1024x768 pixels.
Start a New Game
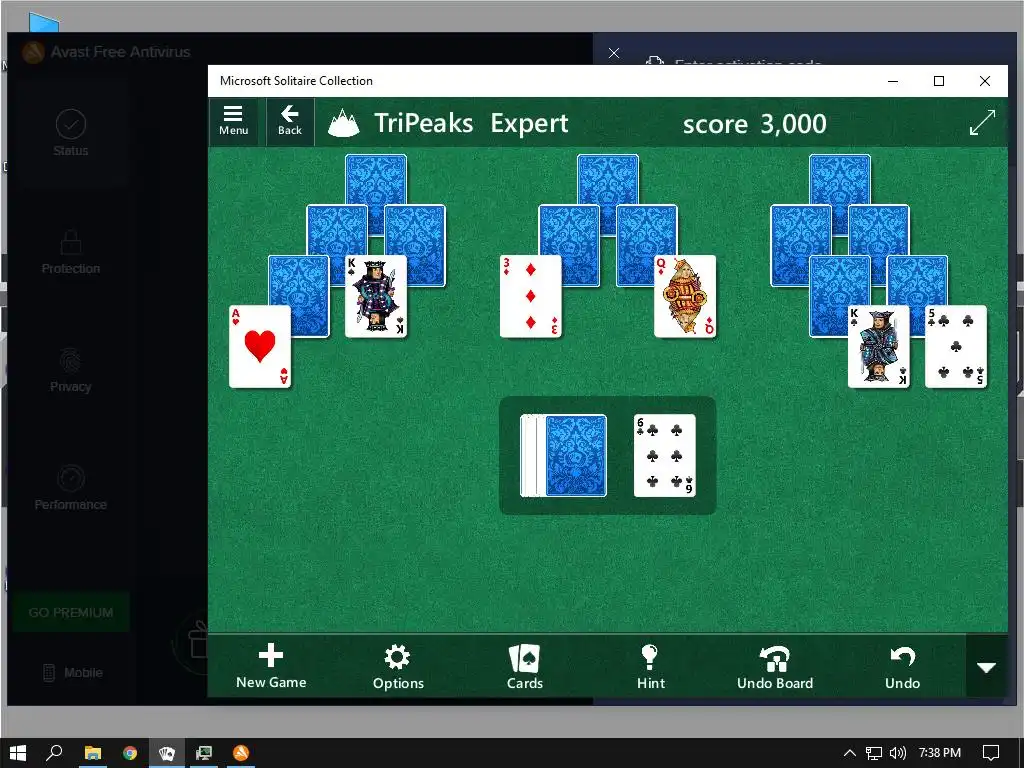(271, 666)
